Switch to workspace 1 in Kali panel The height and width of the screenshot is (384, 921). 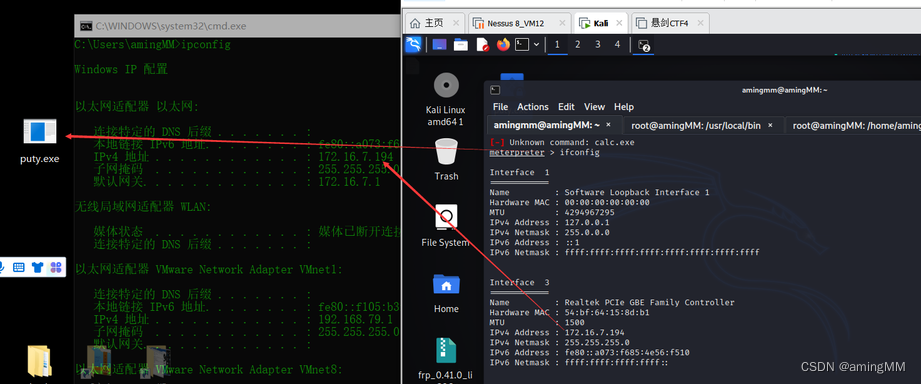(x=557, y=45)
